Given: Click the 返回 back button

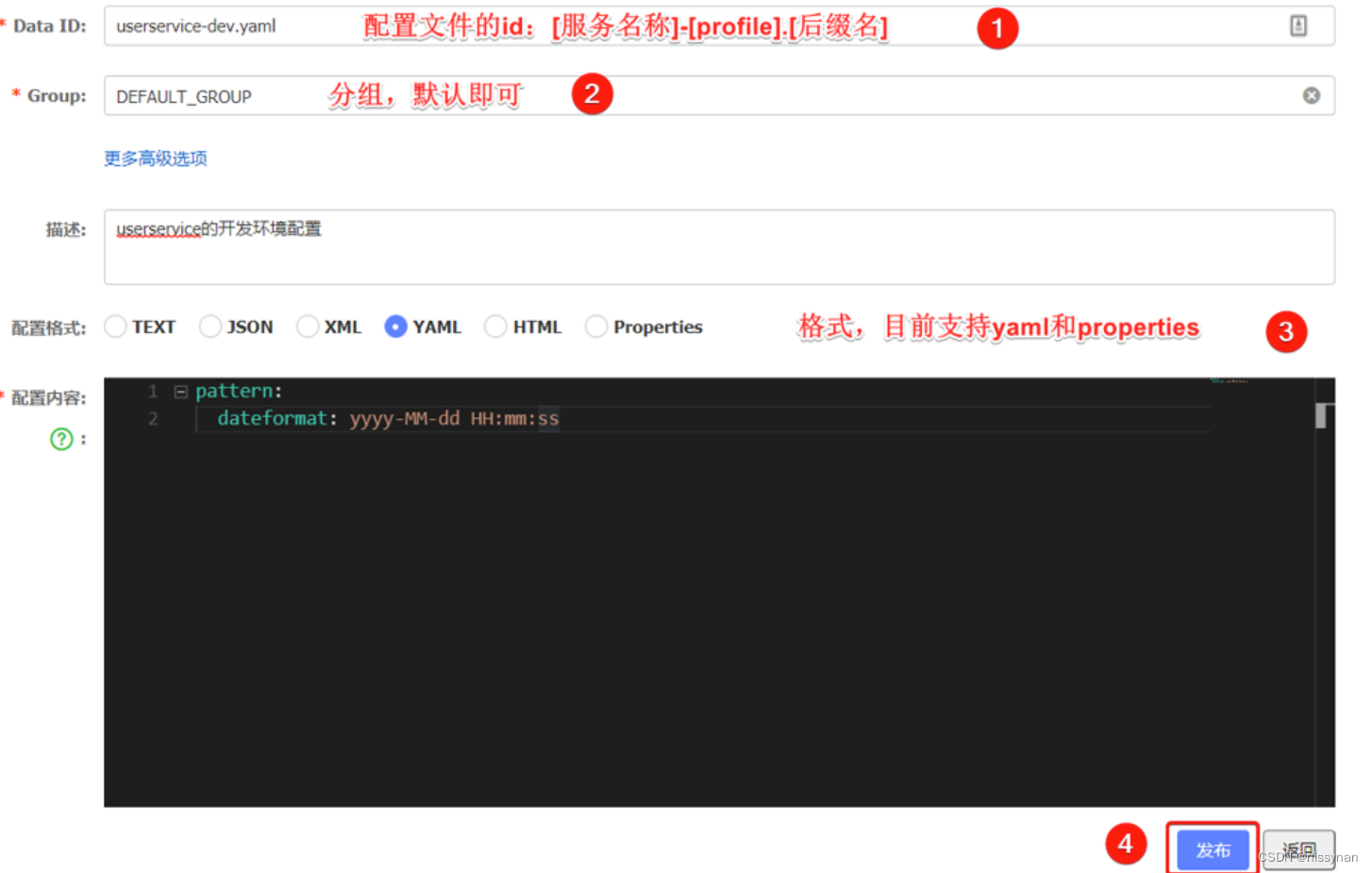Looking at the screenshot, I should click(1299, 850).
